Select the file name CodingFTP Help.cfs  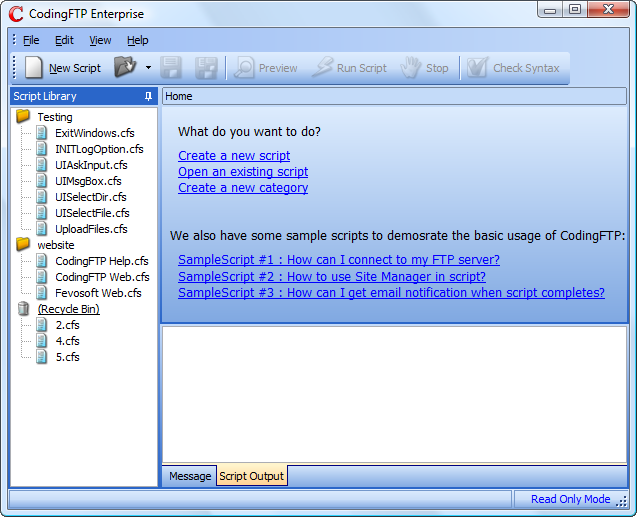point(102,261)
